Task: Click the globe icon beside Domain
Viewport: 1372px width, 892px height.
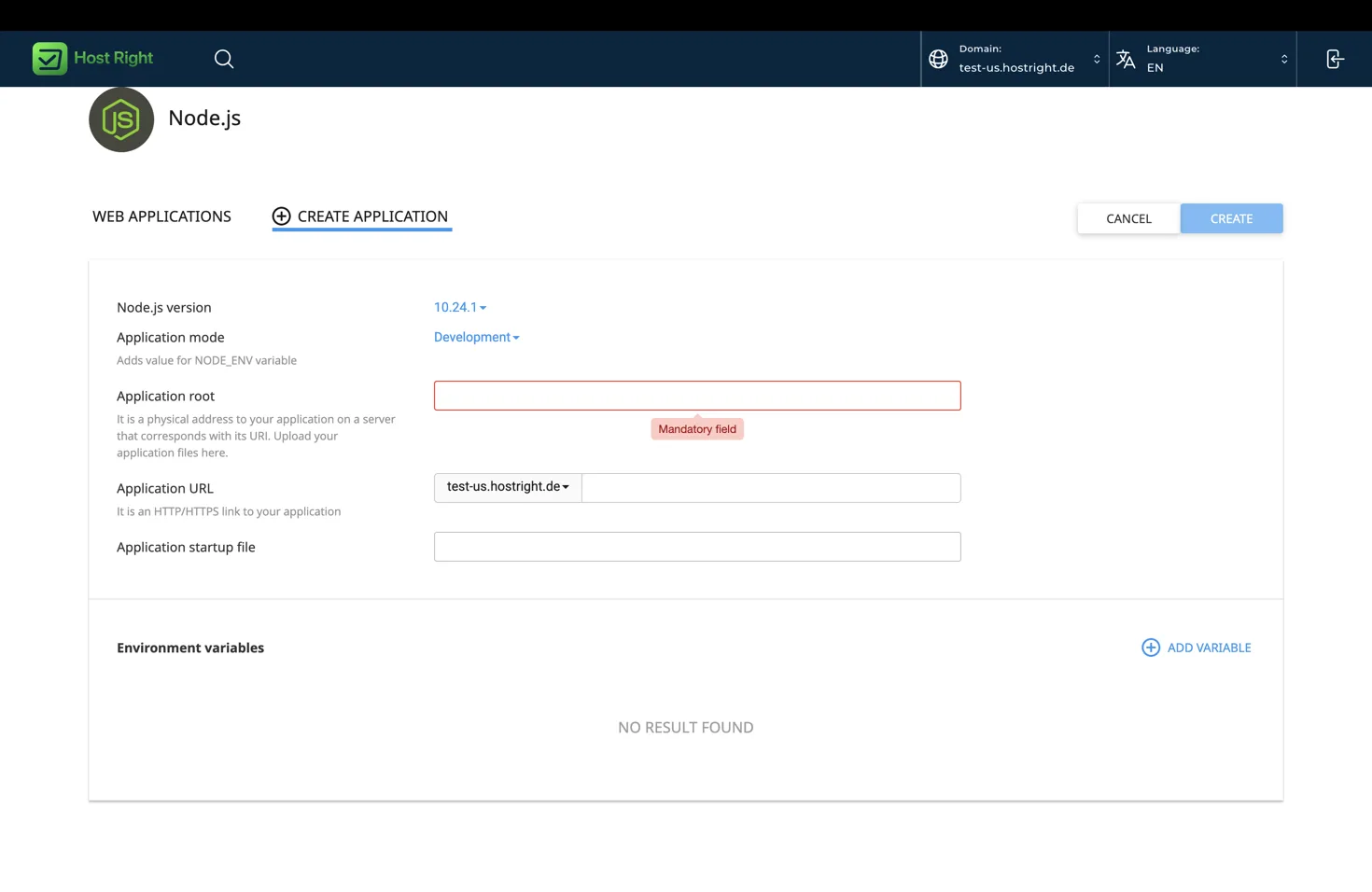Action: pos(939,59)
